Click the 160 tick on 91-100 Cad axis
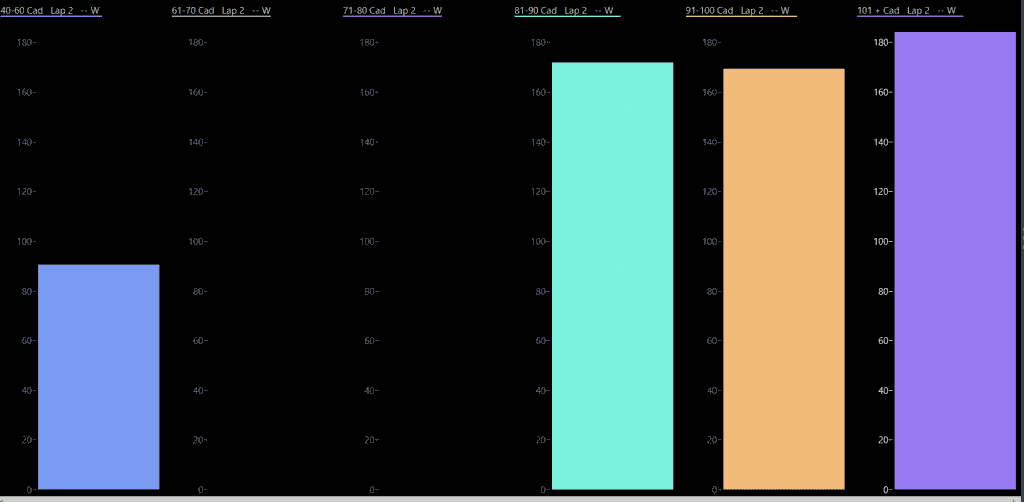Image resolution: width=1024 pixels, height=502 pixels. 710,93
